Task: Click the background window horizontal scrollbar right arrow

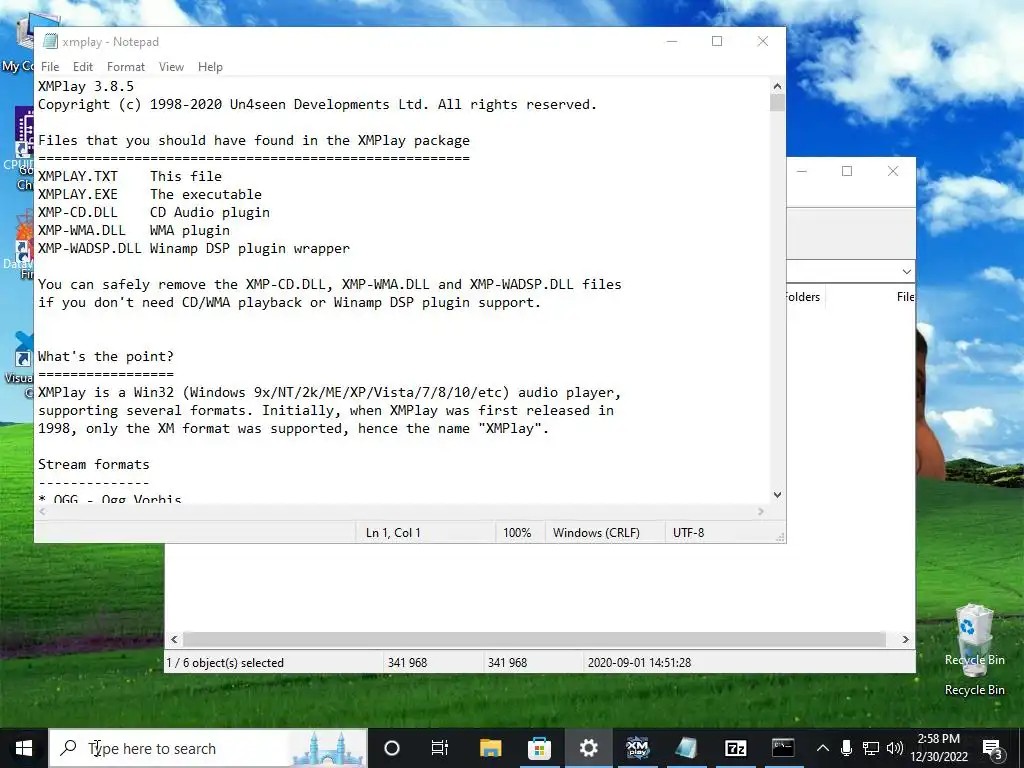Action: click(905, 639)
